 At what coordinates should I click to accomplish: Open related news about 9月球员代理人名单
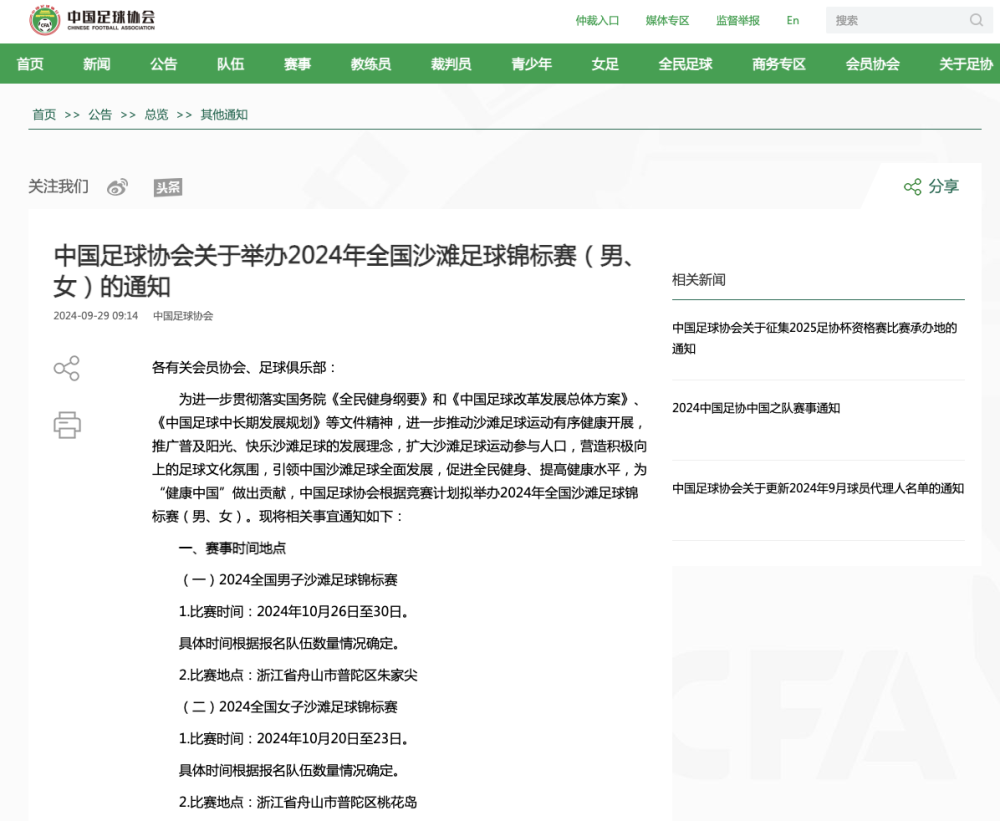click(818, 489)
